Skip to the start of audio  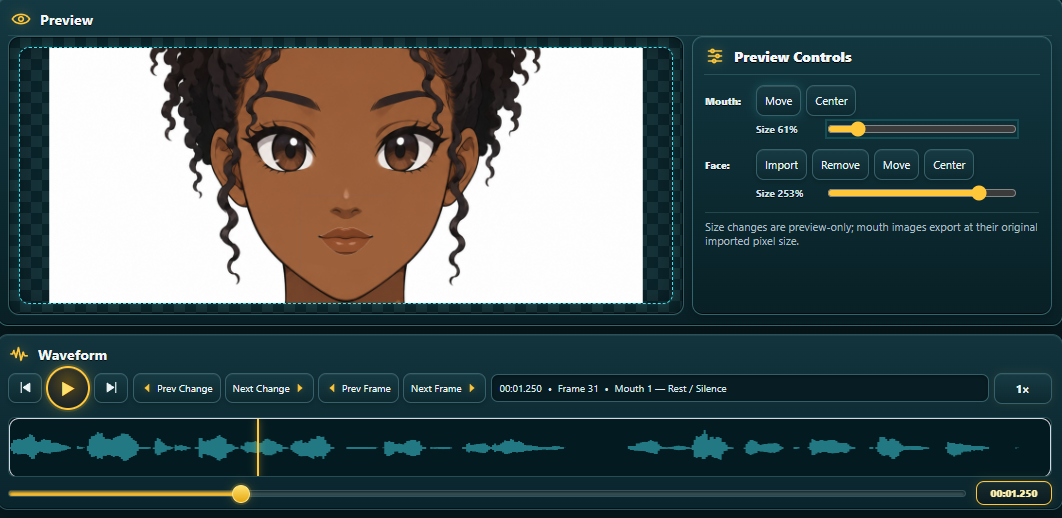pyautogui.click(x=26, y=388)
